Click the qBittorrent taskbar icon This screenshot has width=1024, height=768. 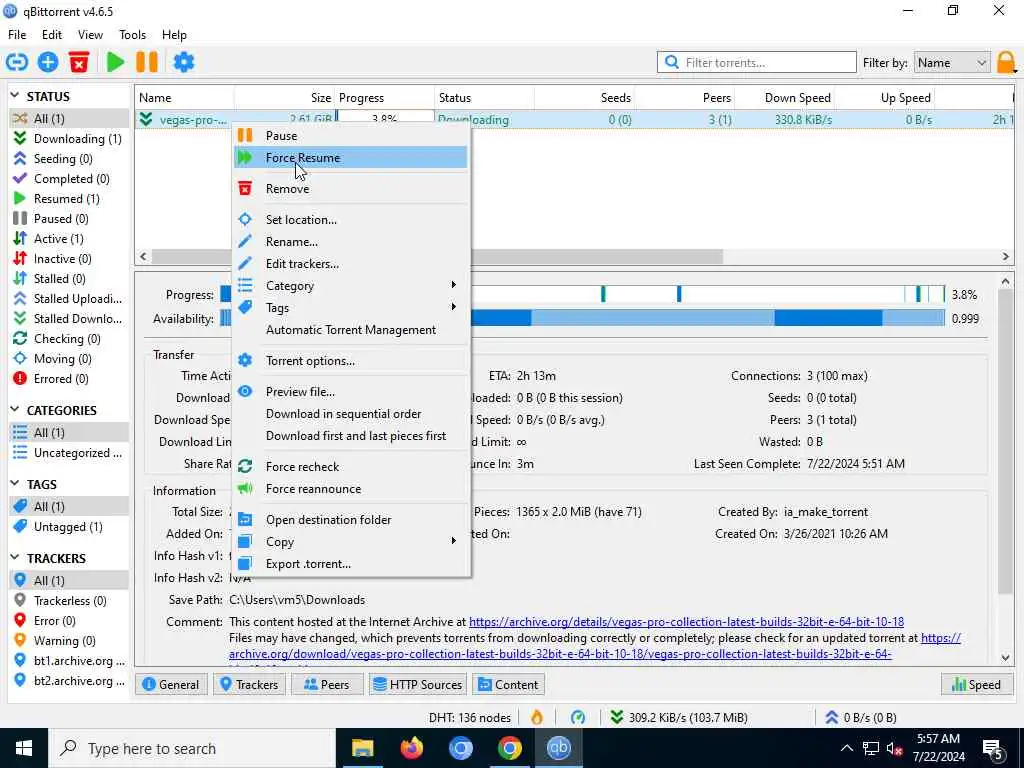click(x=558, y=748)
